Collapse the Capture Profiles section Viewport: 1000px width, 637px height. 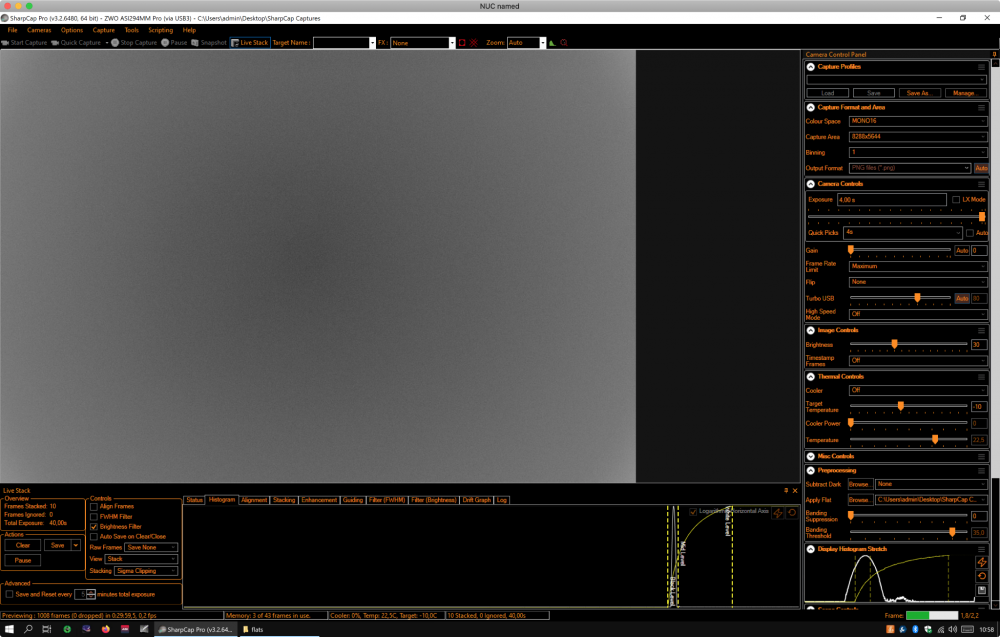(811, 67)
